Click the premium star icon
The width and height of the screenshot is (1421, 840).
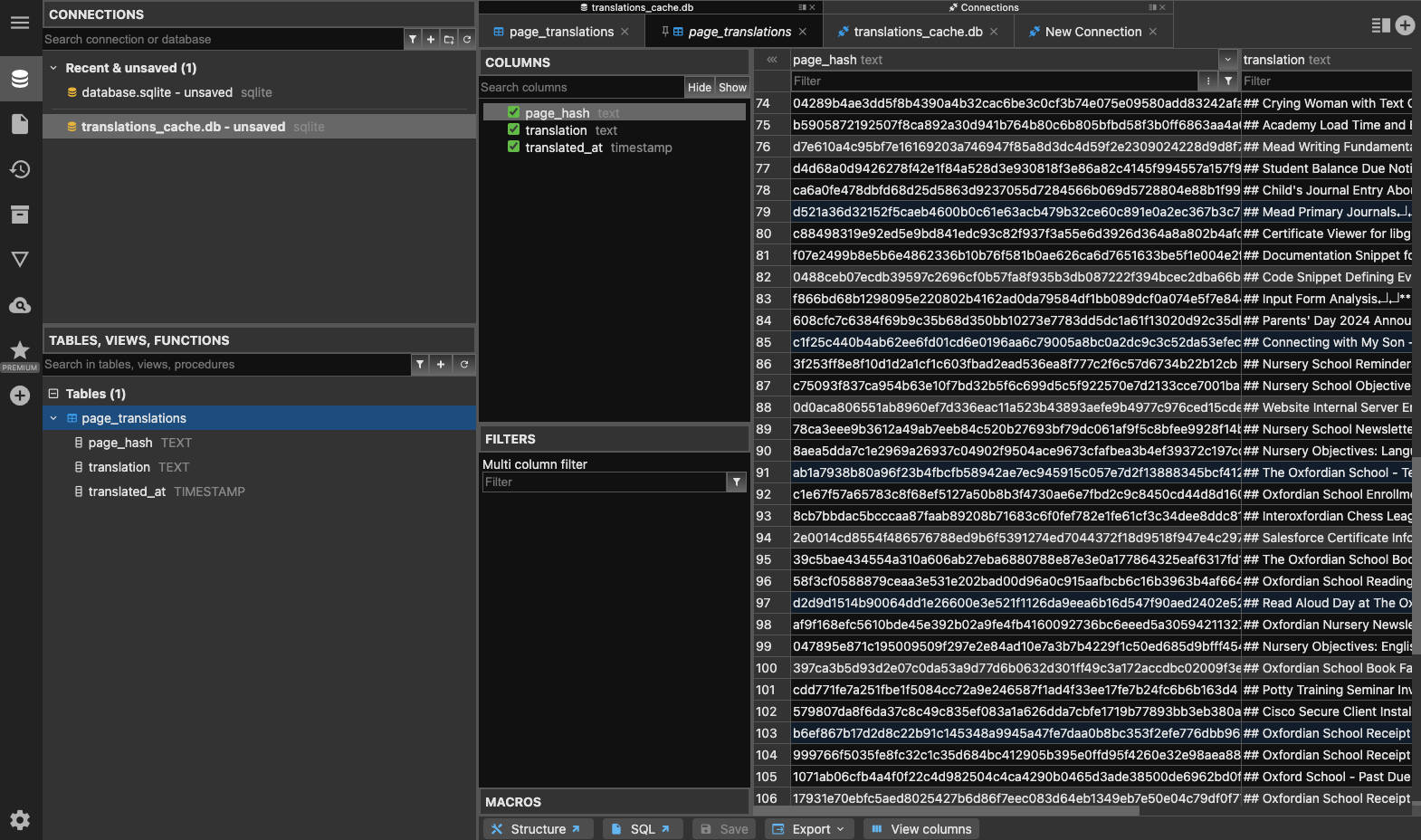[x=20, y=351]
